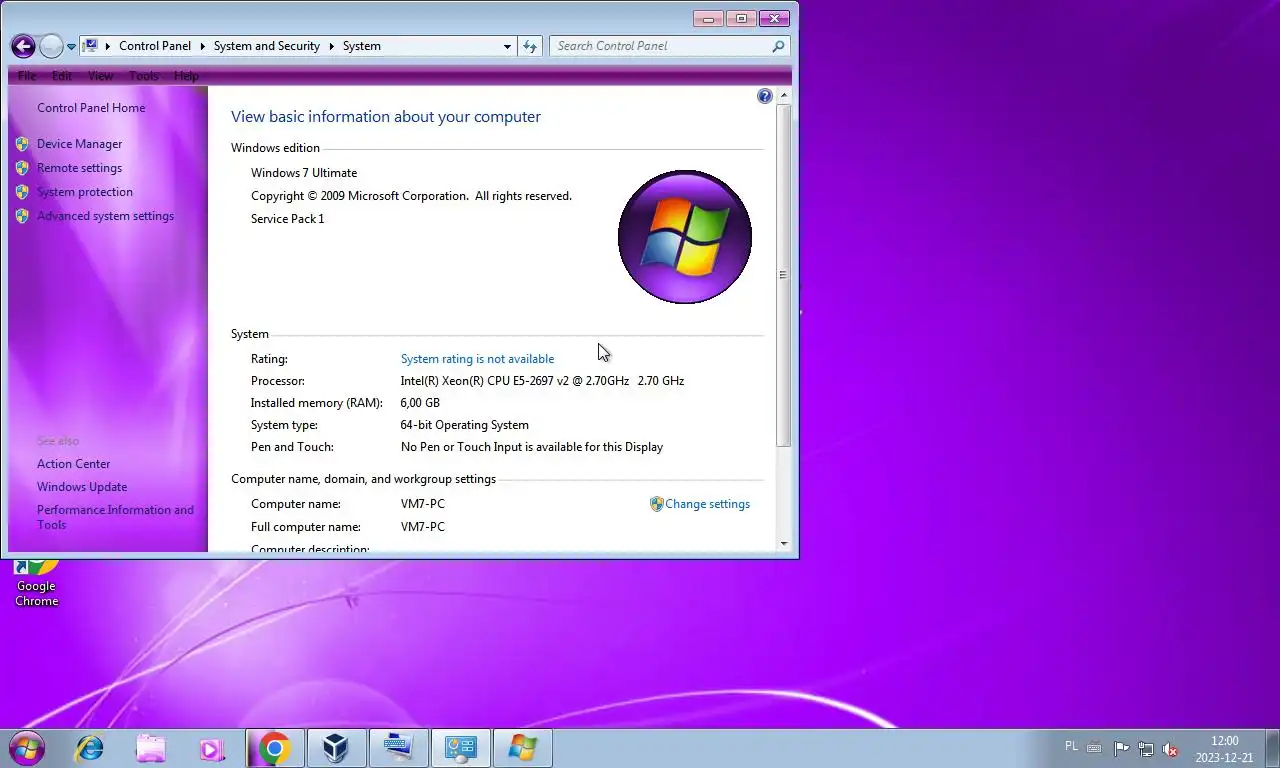This screenshot has width=1280, height=768.
Task: Open Remote settings link
Action: coord(79,168)
